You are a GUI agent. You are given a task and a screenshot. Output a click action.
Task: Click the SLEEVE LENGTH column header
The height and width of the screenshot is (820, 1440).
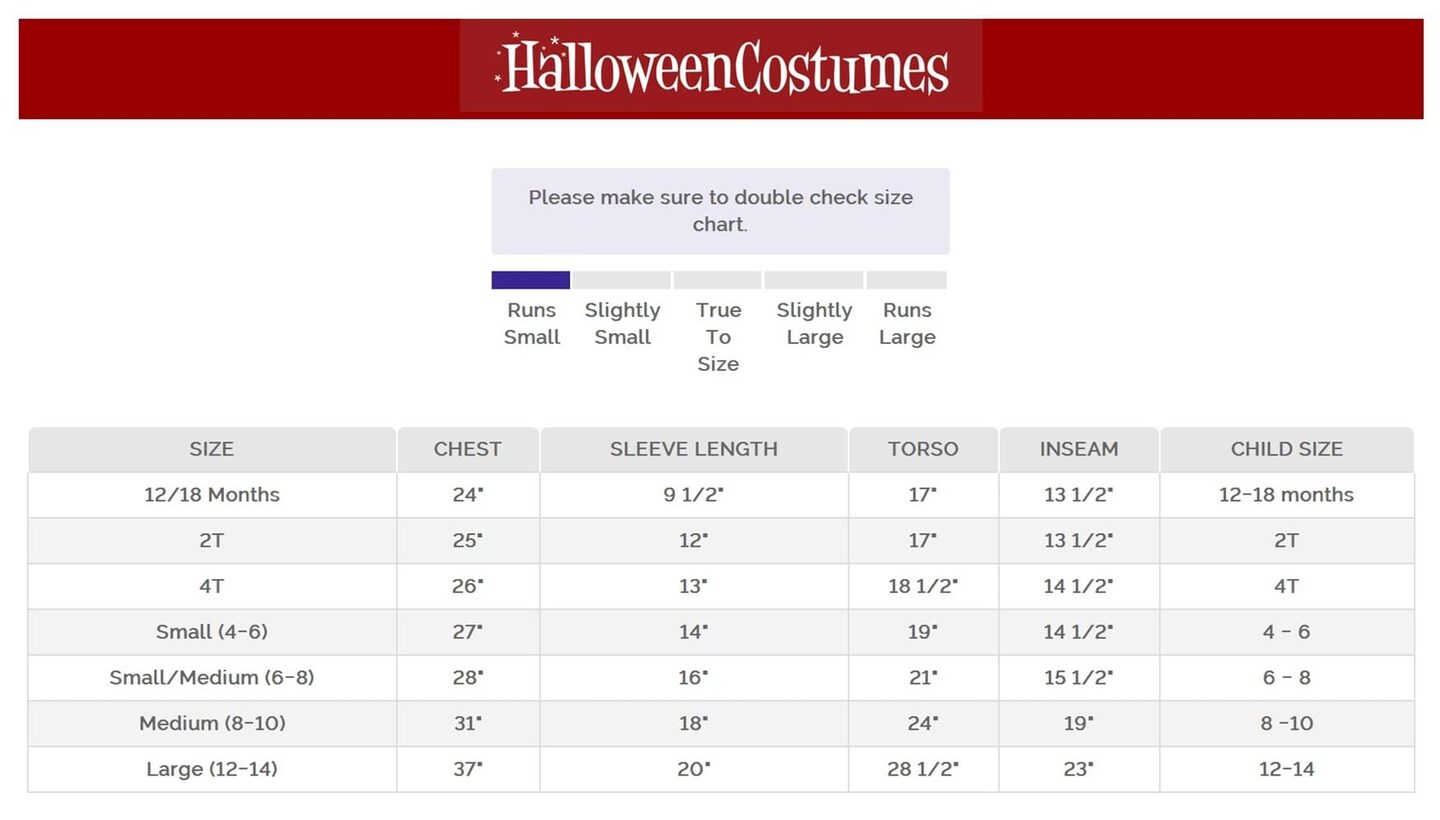[x=693, y=449]
